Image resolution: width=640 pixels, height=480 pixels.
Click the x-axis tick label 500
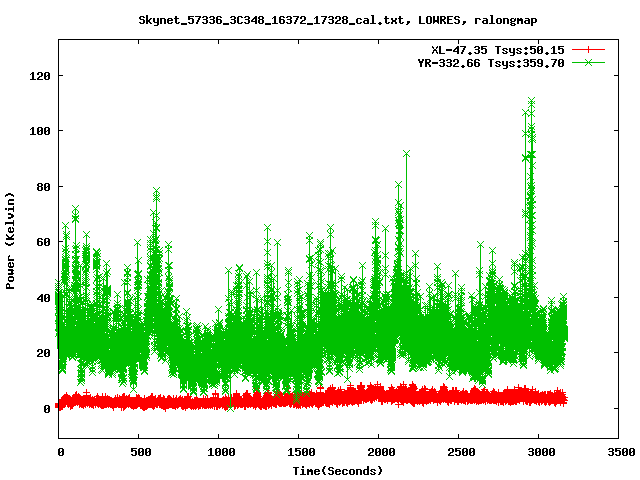(141, 452)
